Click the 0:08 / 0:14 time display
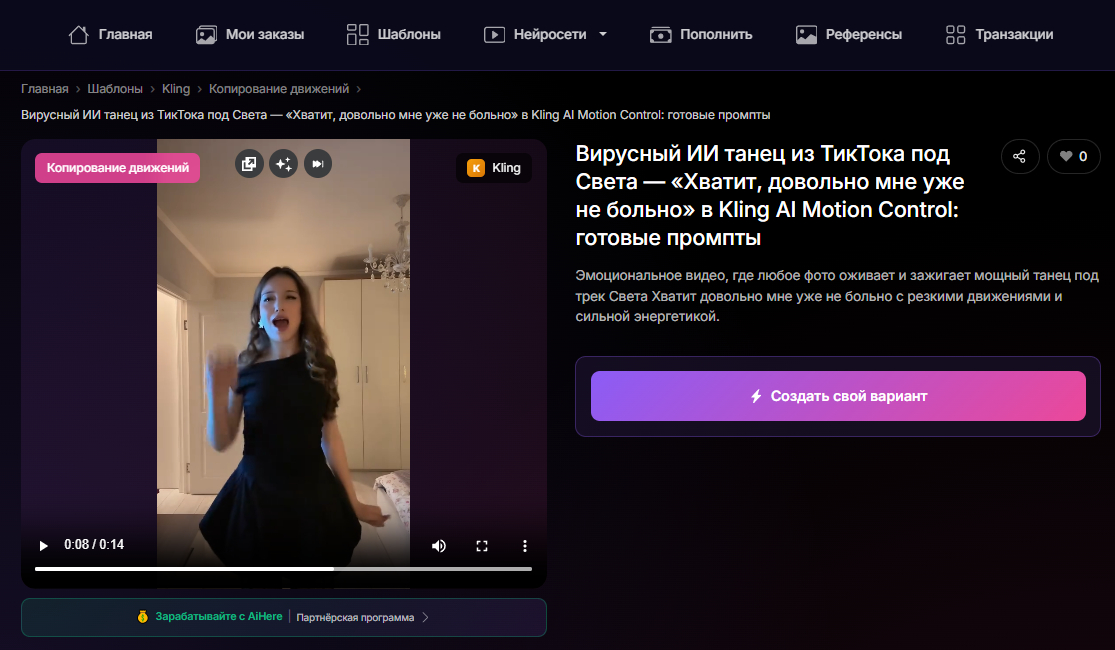1115x650 pixels. 94,545
